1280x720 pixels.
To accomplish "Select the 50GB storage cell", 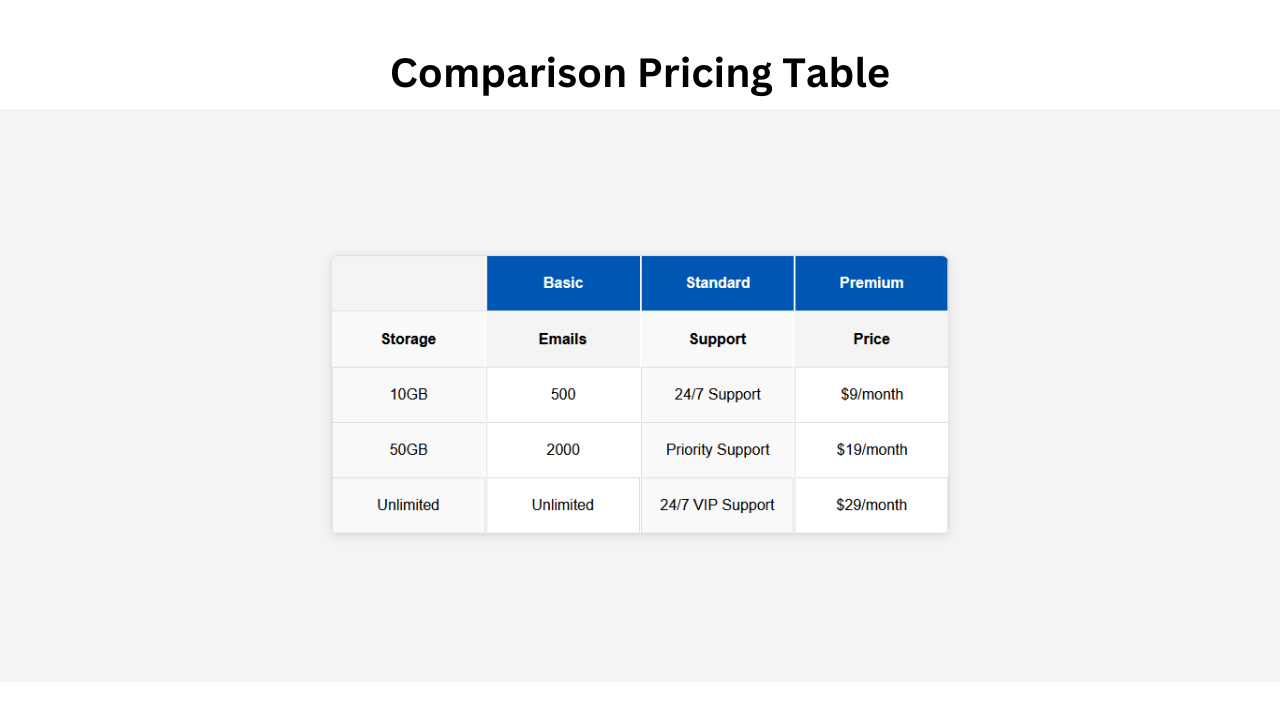I will click(x=408, y=449).
